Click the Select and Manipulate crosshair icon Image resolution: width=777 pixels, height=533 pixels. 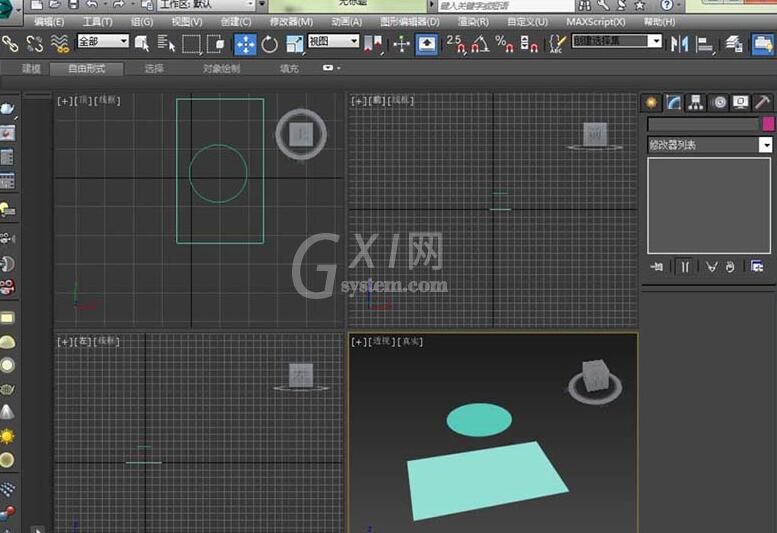pos(401,44)
